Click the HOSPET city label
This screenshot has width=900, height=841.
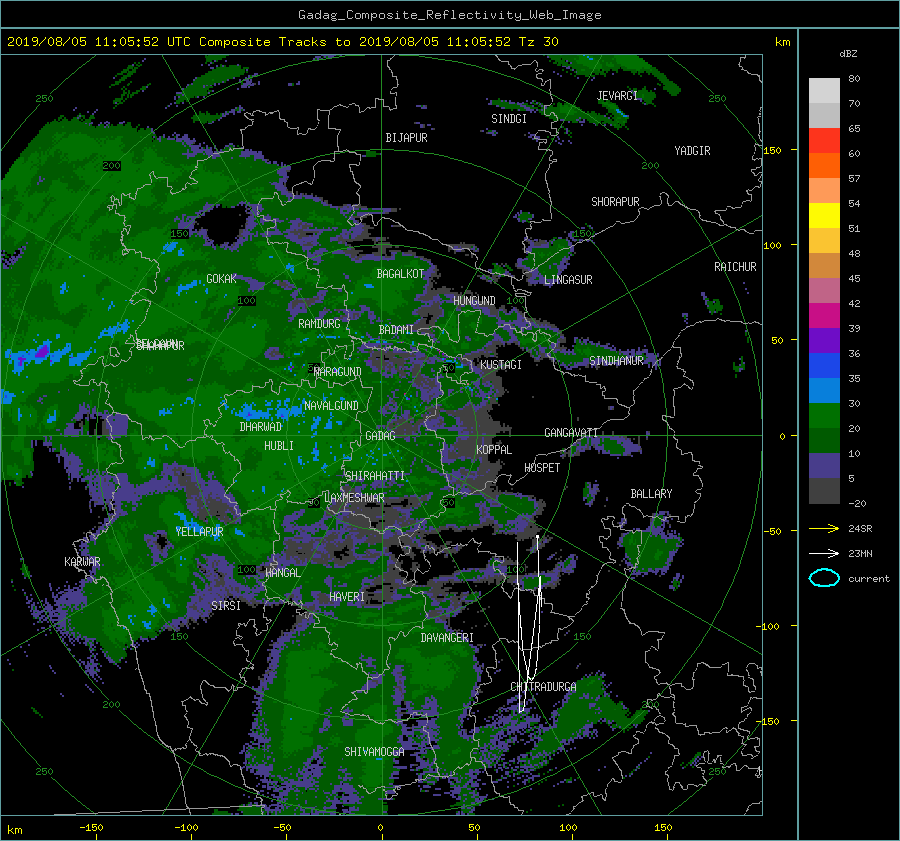click(542, 468)
